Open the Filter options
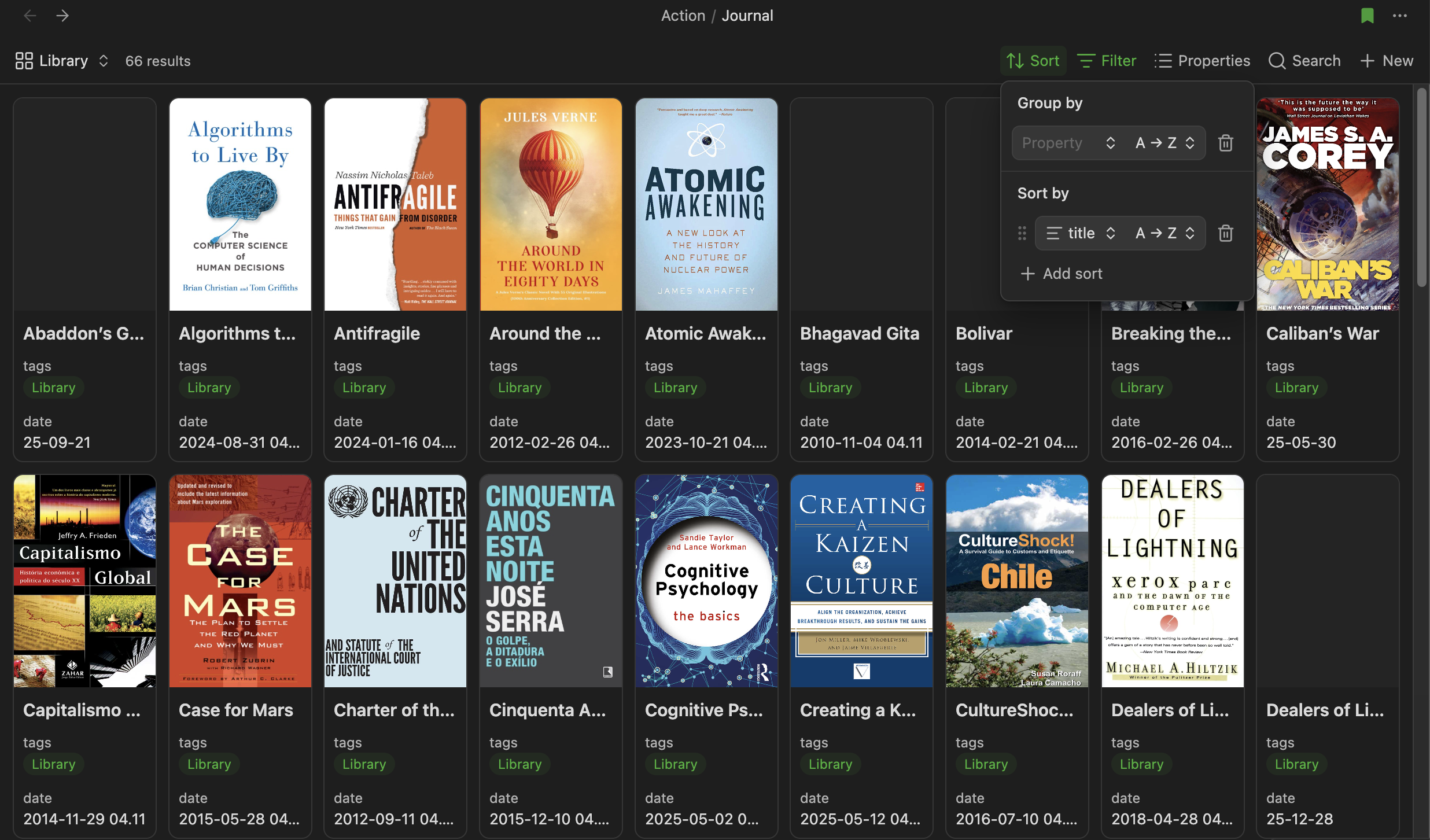The height and width of the screenshot is (840, 1430). [1107, 61]
